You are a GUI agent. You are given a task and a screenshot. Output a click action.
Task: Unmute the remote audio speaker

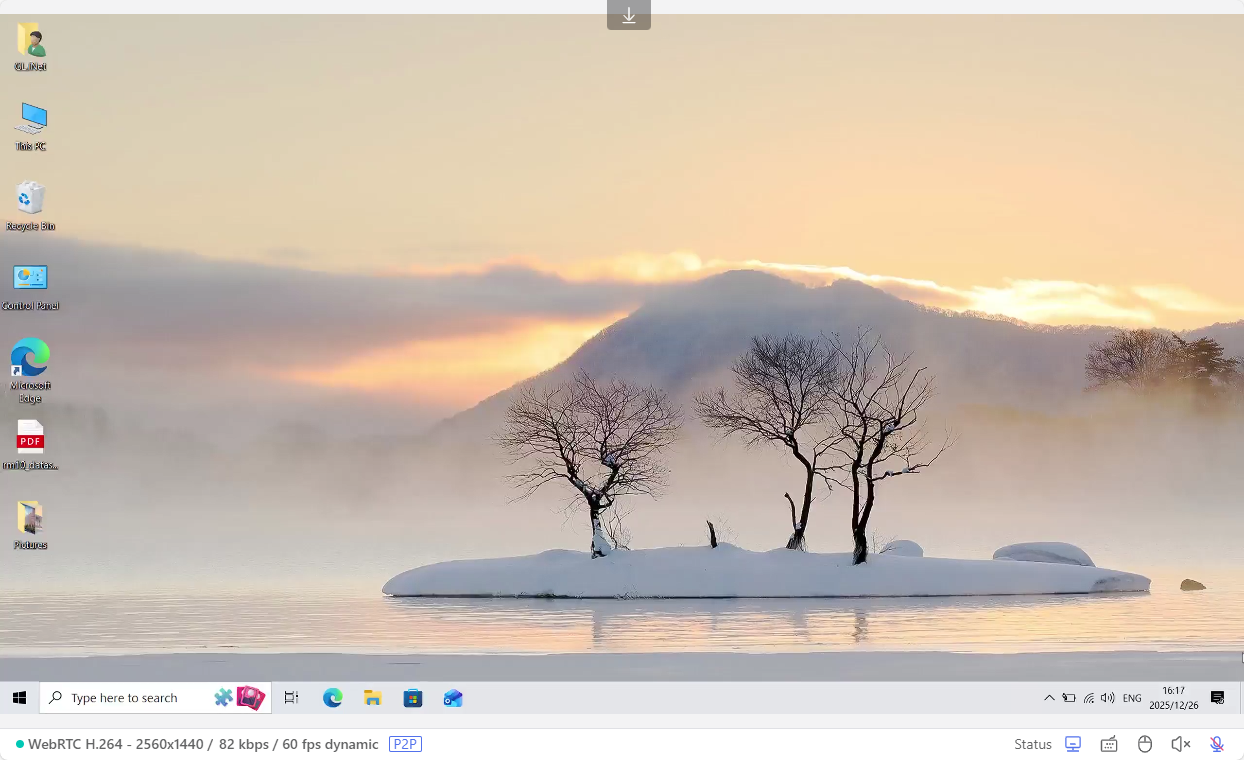coord(1181,744)
